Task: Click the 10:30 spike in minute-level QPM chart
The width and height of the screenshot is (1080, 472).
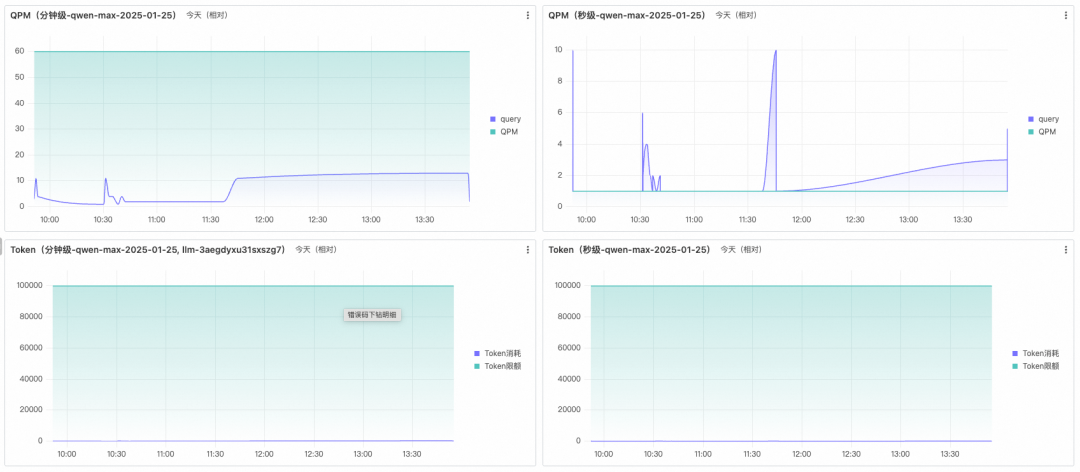Action: coord(106,180)
